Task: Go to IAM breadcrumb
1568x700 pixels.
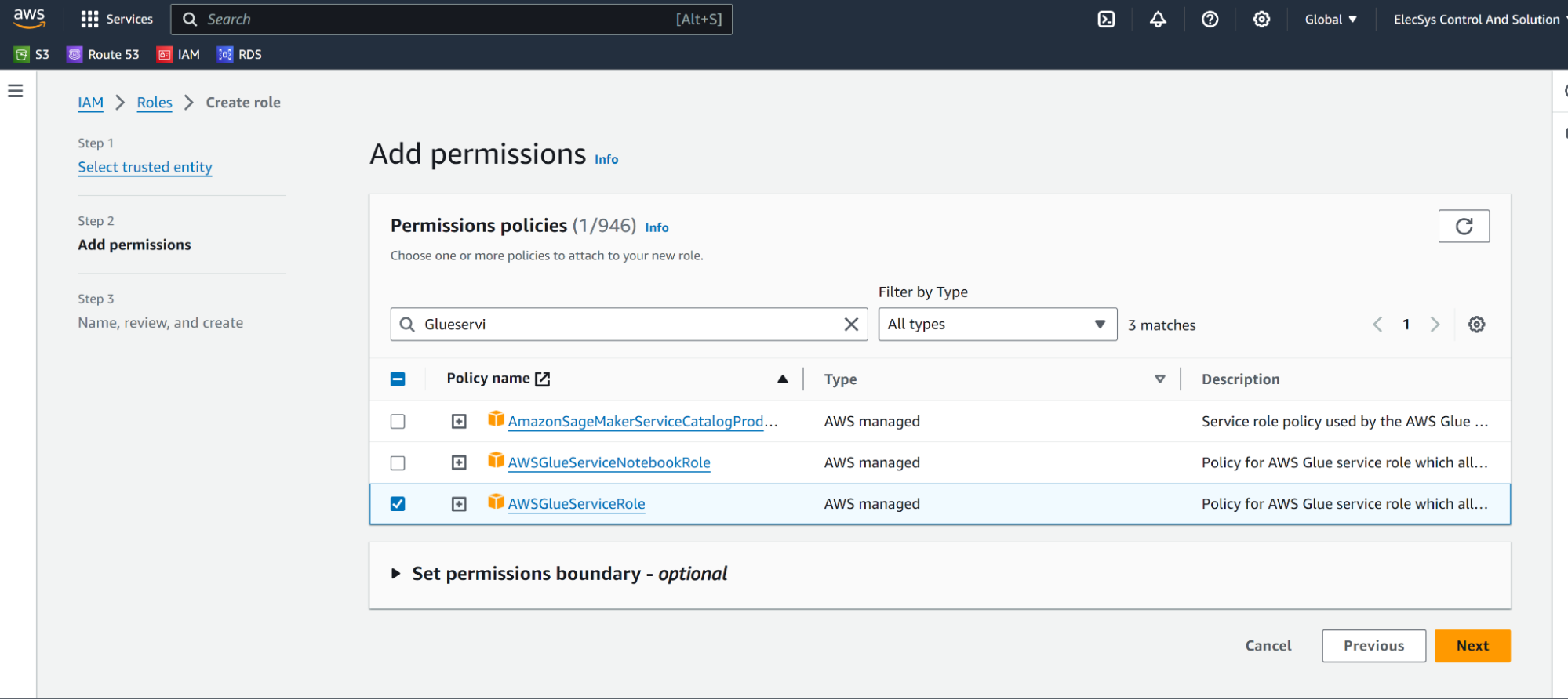Action: coord(90,103)
